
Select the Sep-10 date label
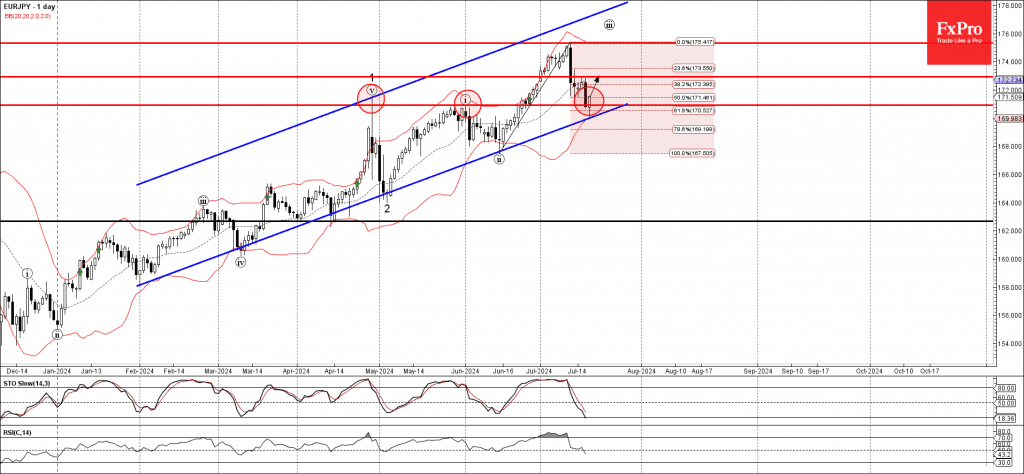coord(792,370)
